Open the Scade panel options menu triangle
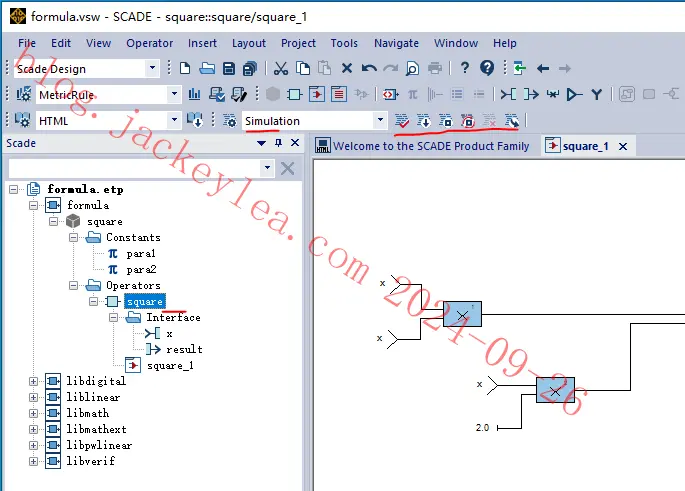This screenshot has height=491, width=685. (261, 143)
